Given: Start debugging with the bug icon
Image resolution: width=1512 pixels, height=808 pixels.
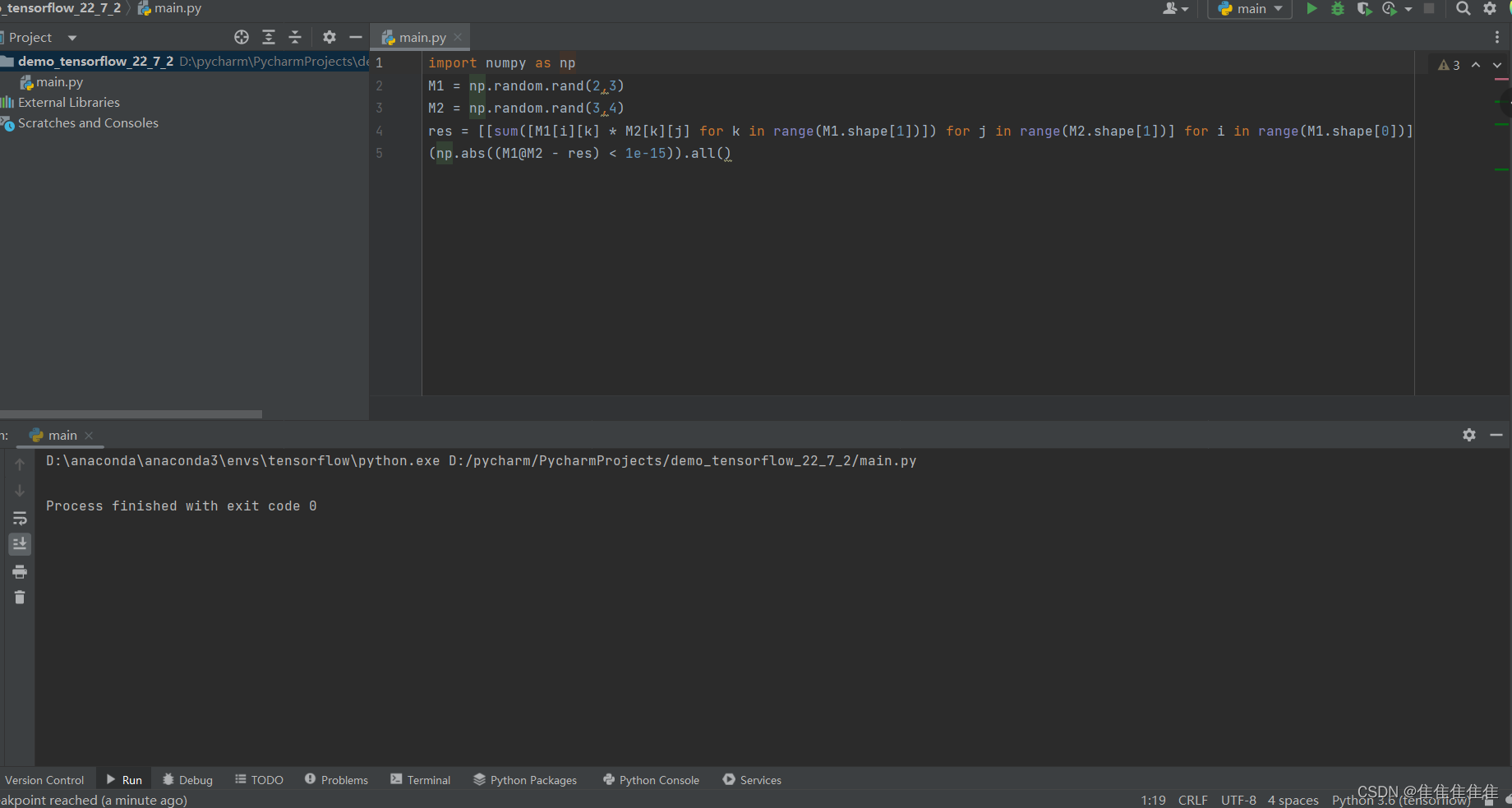Looking at the screenshot, I should point(1338,9).
